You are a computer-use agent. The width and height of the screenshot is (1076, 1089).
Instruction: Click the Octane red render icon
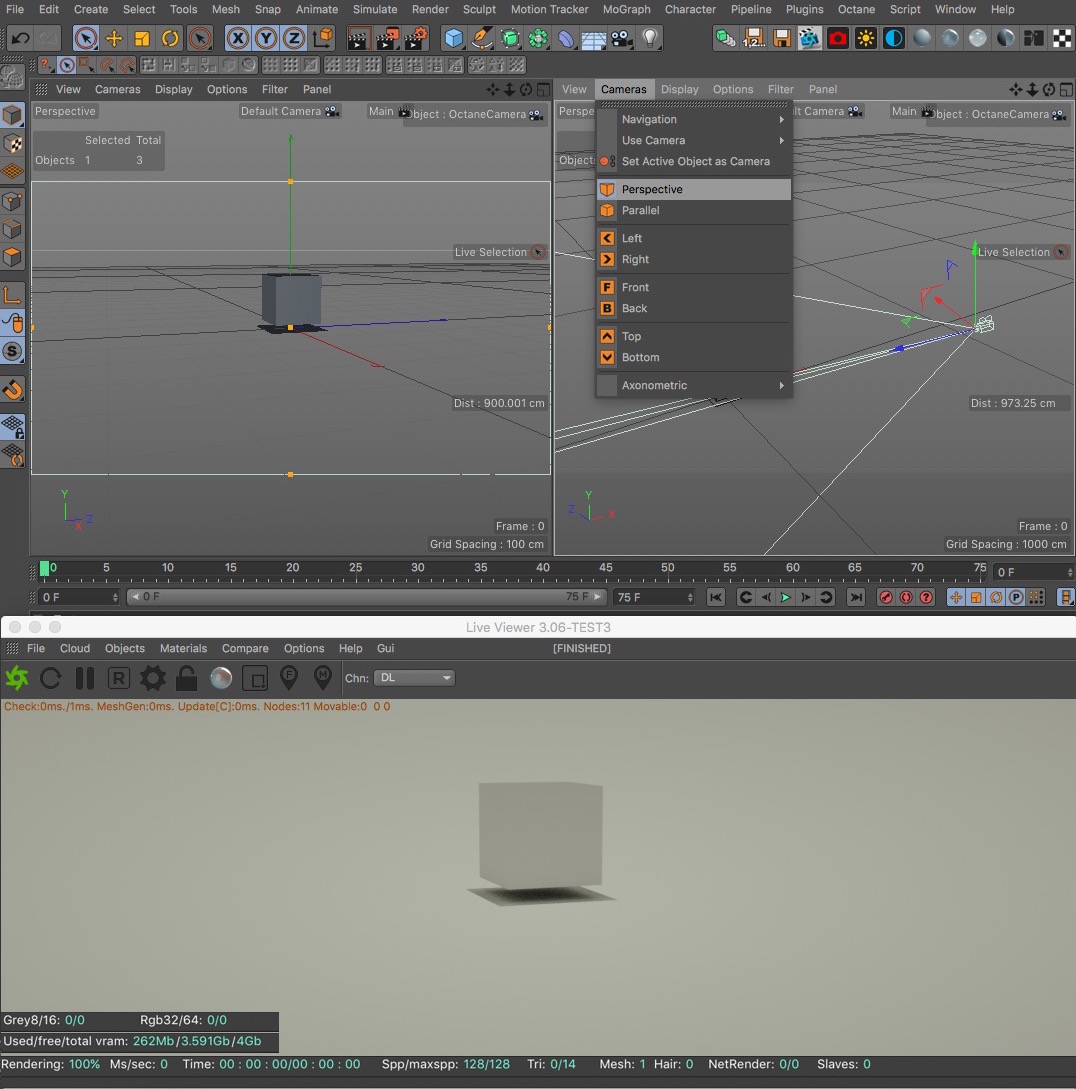(x=838, y=38)
